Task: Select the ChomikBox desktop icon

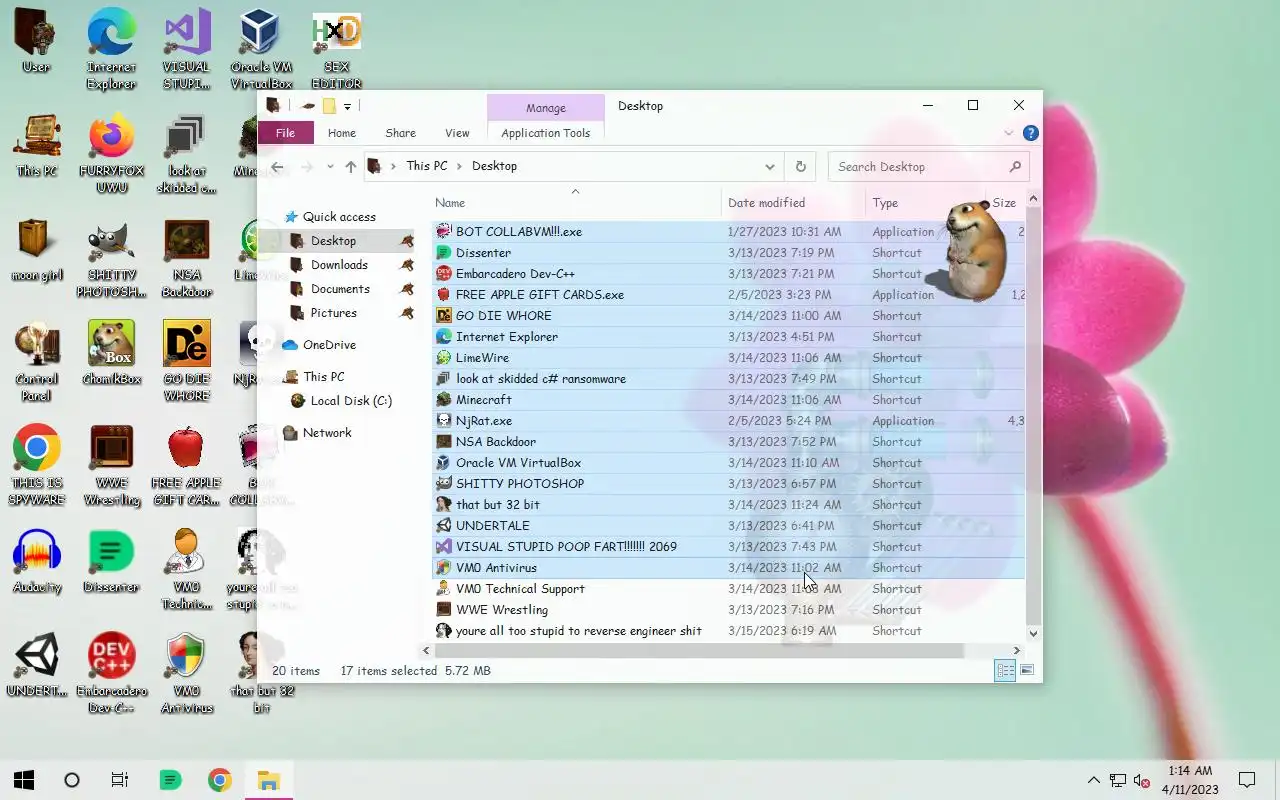Action: 111,354
